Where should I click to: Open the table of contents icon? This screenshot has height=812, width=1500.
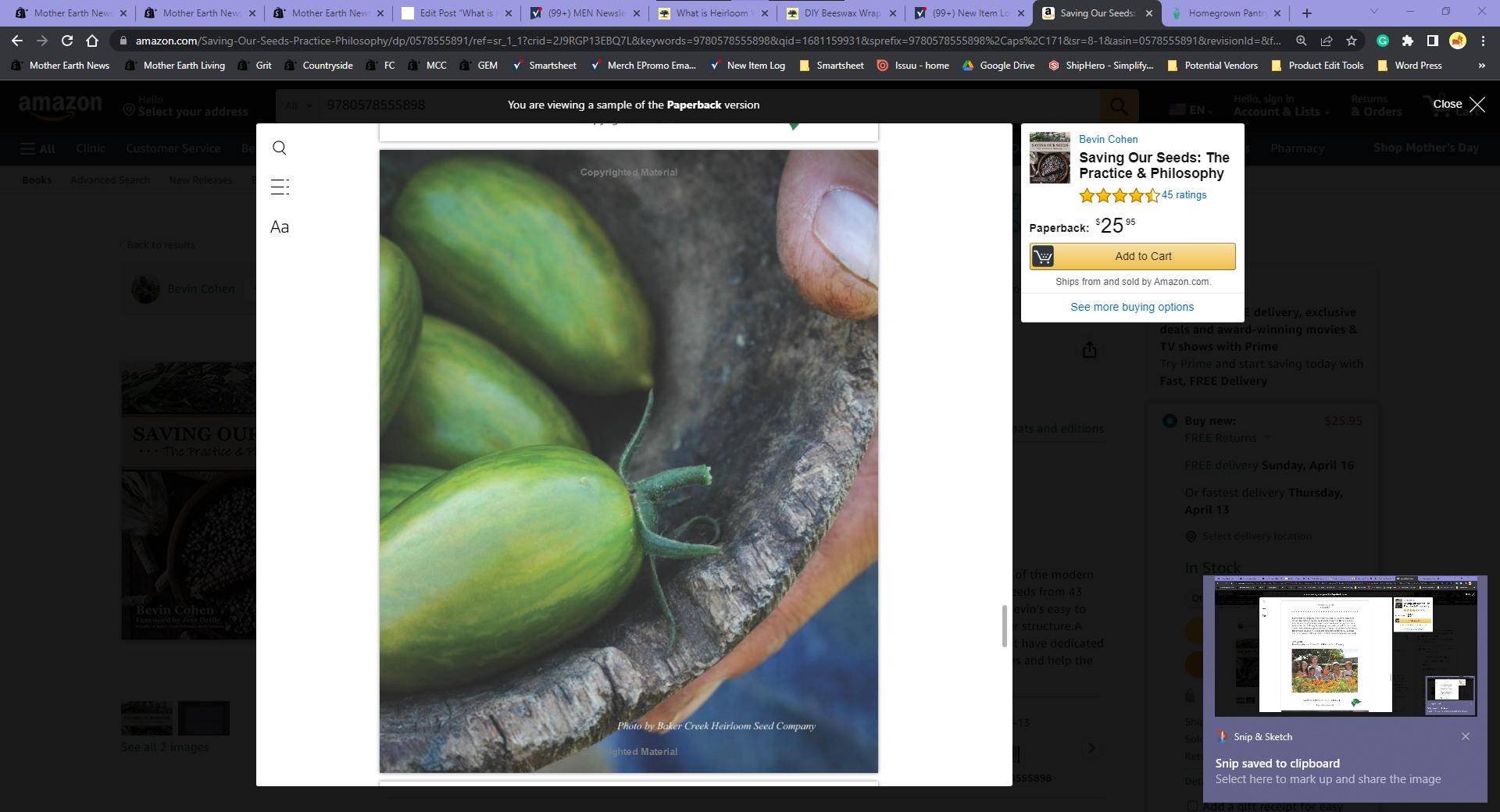point(280,187)
